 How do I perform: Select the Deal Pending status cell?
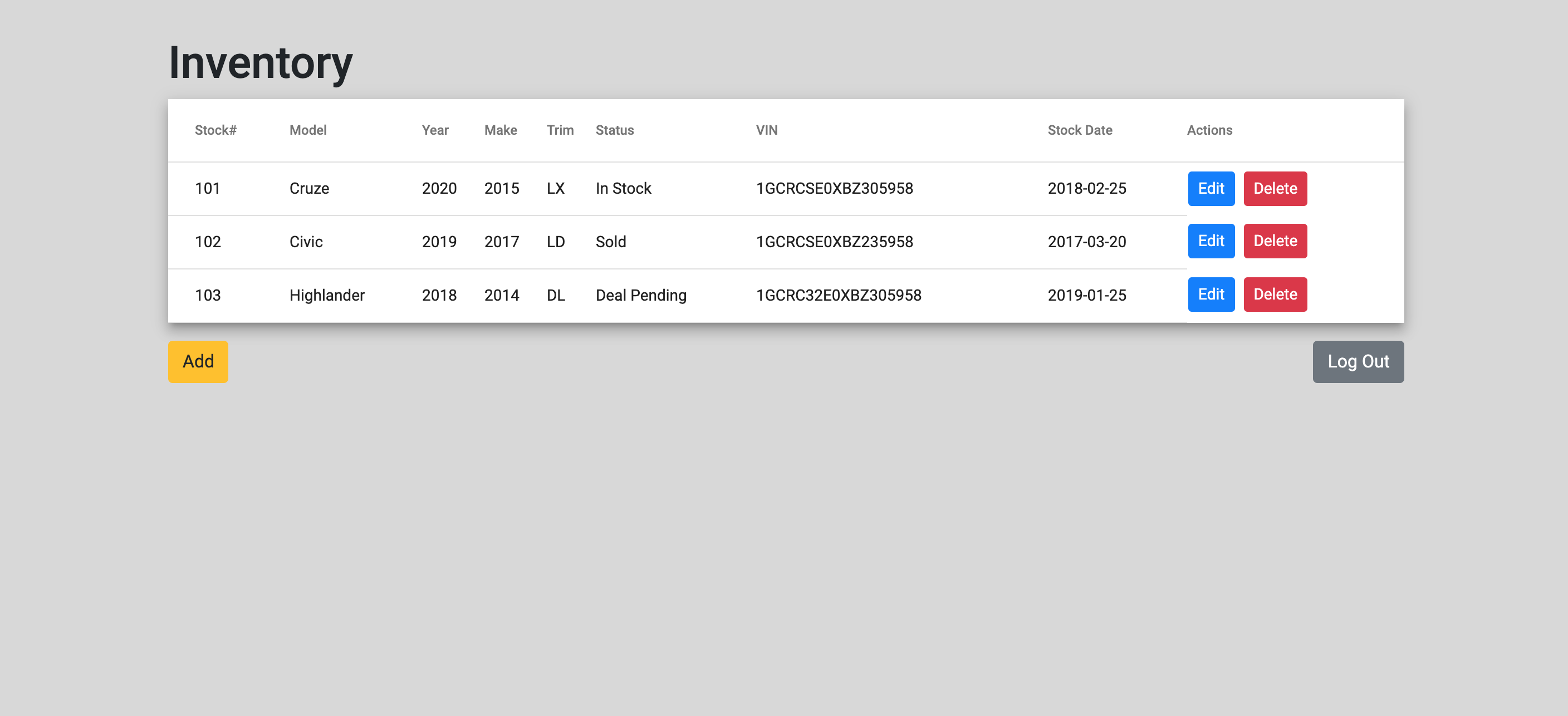(x=640, y=294)
